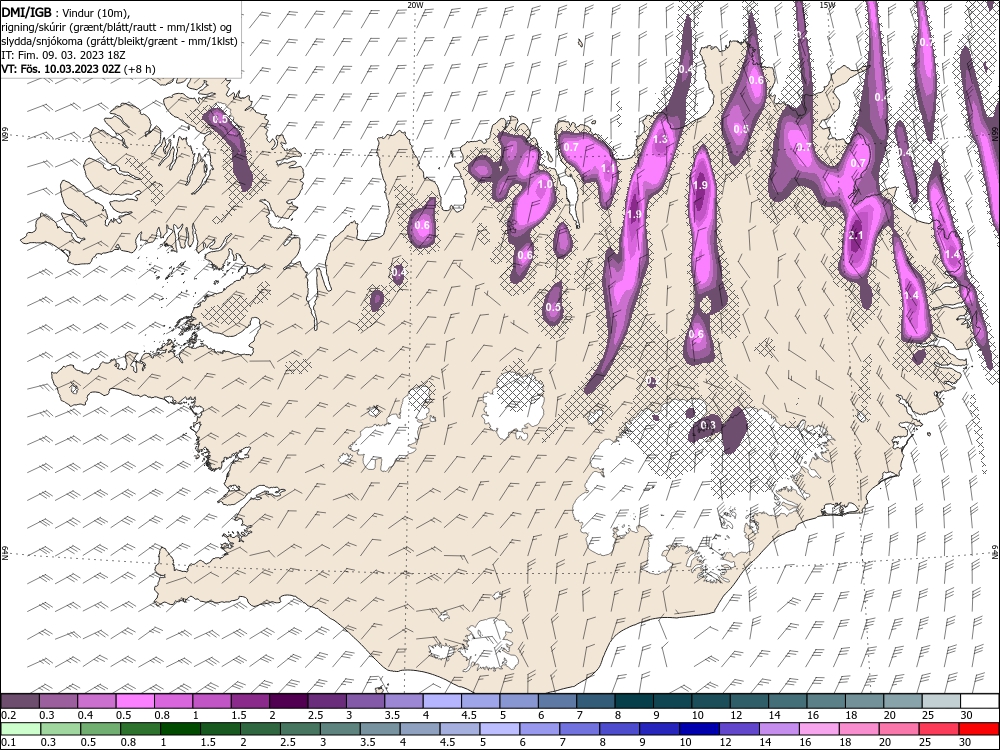Click the 'rigning/skúrir' legend description line
The height and width of the screenshot is (750, 1000).
(118, 27)
